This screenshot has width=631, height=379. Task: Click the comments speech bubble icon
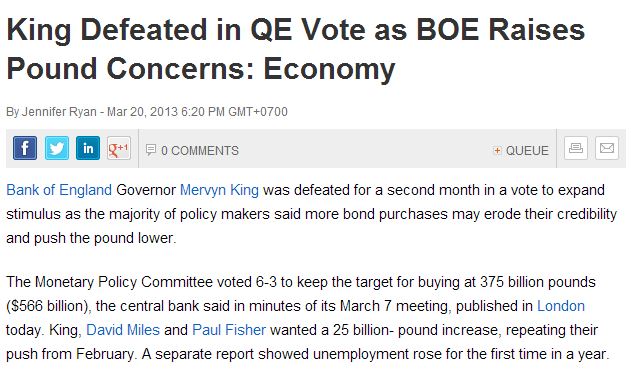[151, 150]
